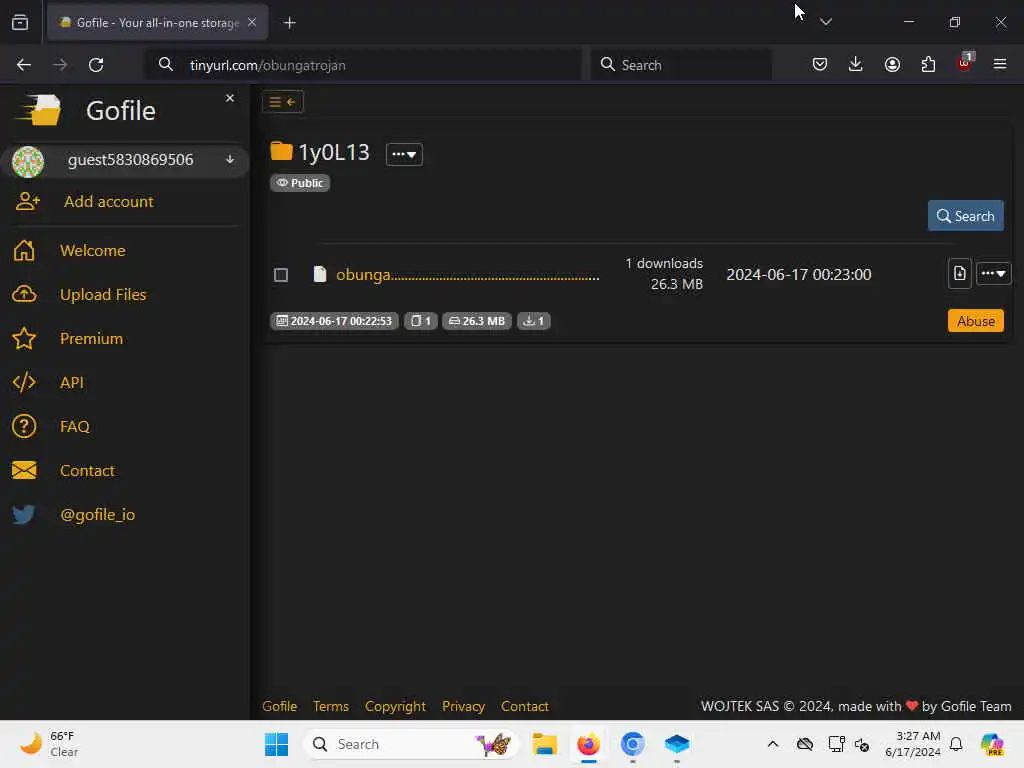Image resolution: width=1024 pixels, height=768 pixels.
Task: Open the Firefox hamburger menu
Action: click(x=1000, y=64)
